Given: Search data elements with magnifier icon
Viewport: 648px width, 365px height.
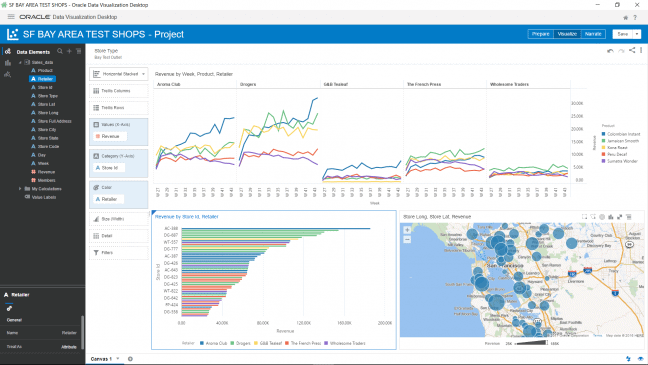Looking at the screenshot, I should point(60,51).
